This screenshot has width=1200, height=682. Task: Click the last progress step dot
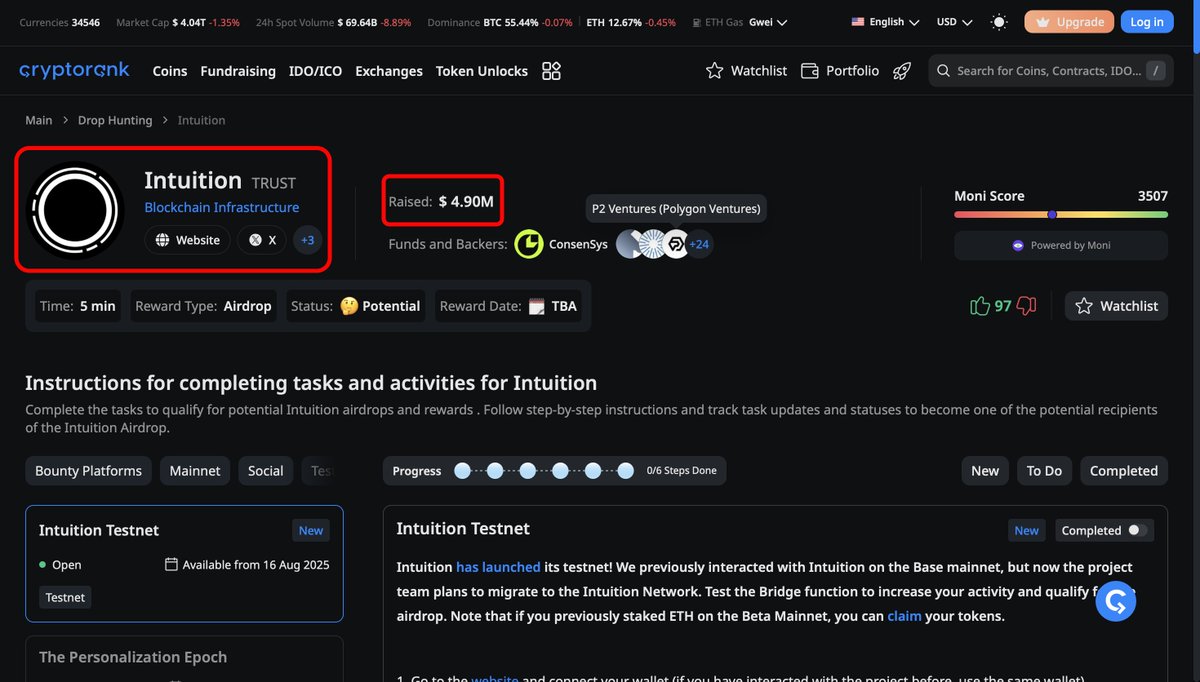tap(626, 470)
